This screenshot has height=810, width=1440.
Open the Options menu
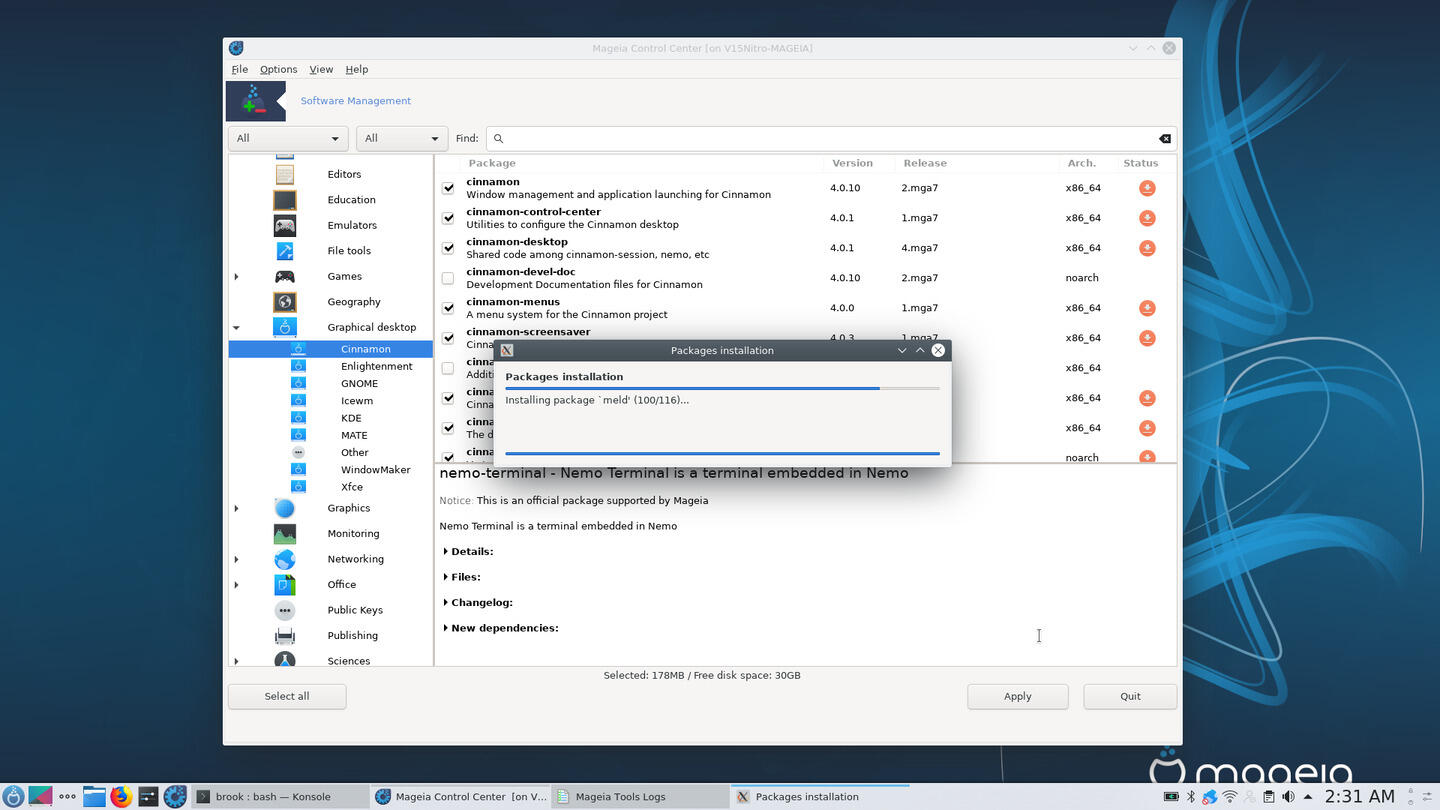point(278,70)
